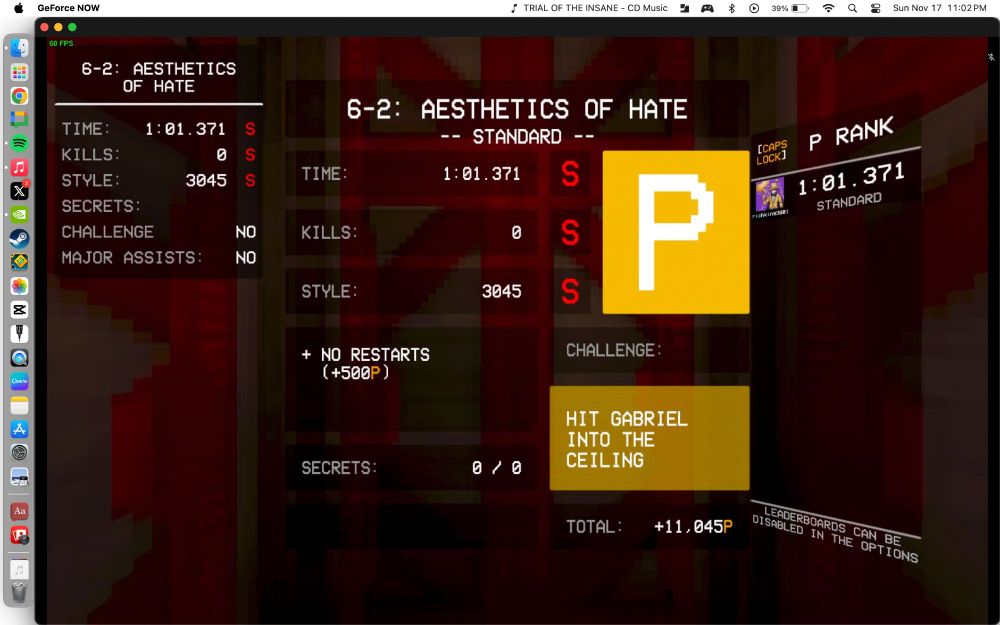Viewport: 1000px width, 625px height.
Task: Click the large yellow P rank badge
Action: click(x=675, y=232)
